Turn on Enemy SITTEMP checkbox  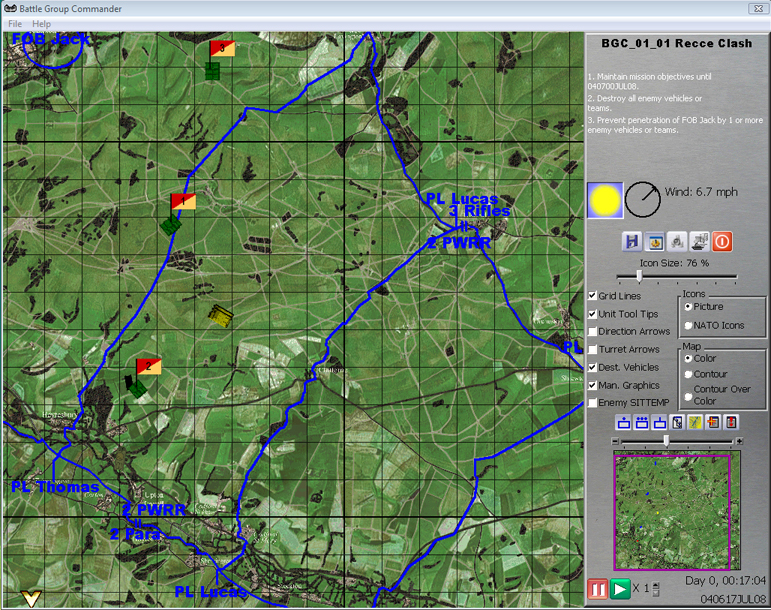pos(593,403)
